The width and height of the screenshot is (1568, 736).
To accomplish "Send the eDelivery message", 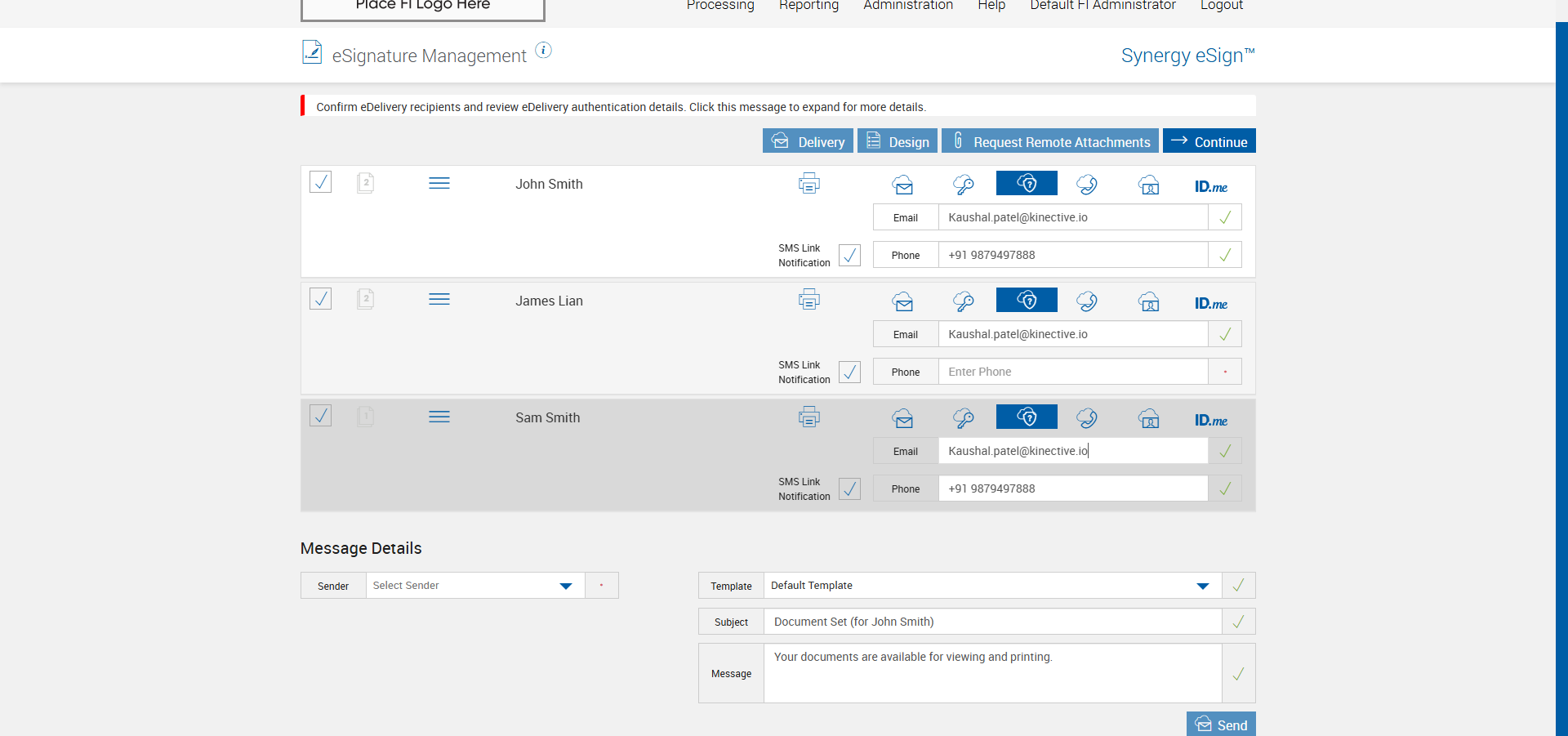I will (1221, 724).
